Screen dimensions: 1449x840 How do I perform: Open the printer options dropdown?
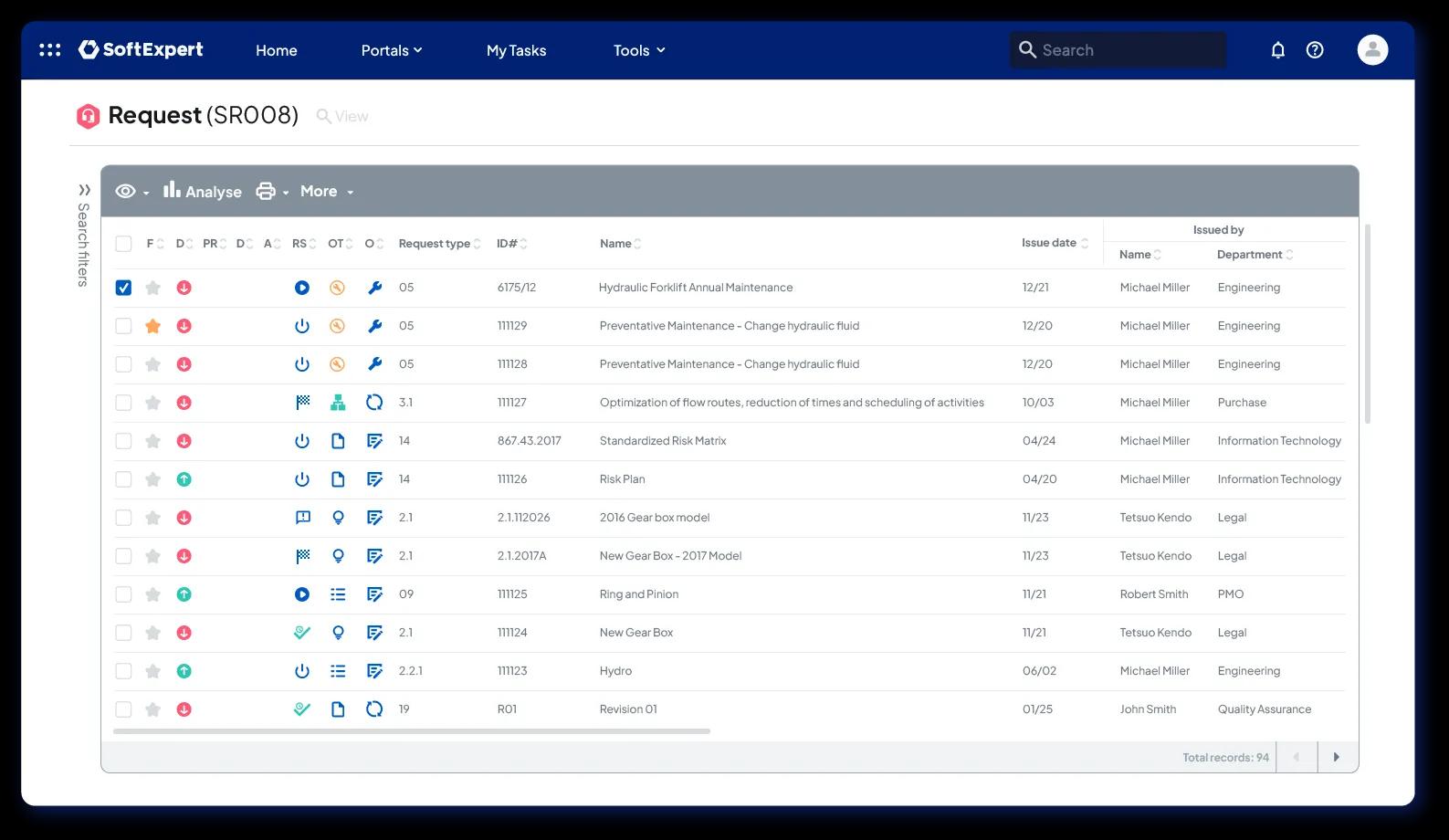[x=272, y=191]
